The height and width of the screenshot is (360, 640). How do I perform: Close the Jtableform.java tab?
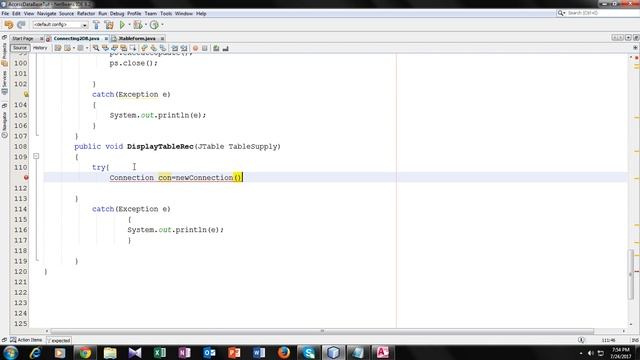tap(162, 38)
